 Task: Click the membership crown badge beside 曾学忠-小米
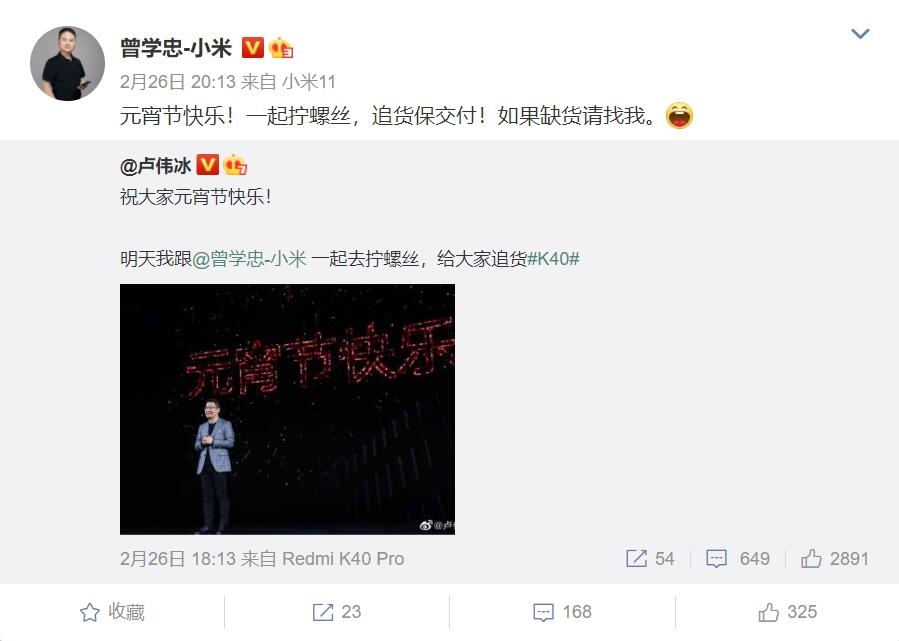coord(281,48)
